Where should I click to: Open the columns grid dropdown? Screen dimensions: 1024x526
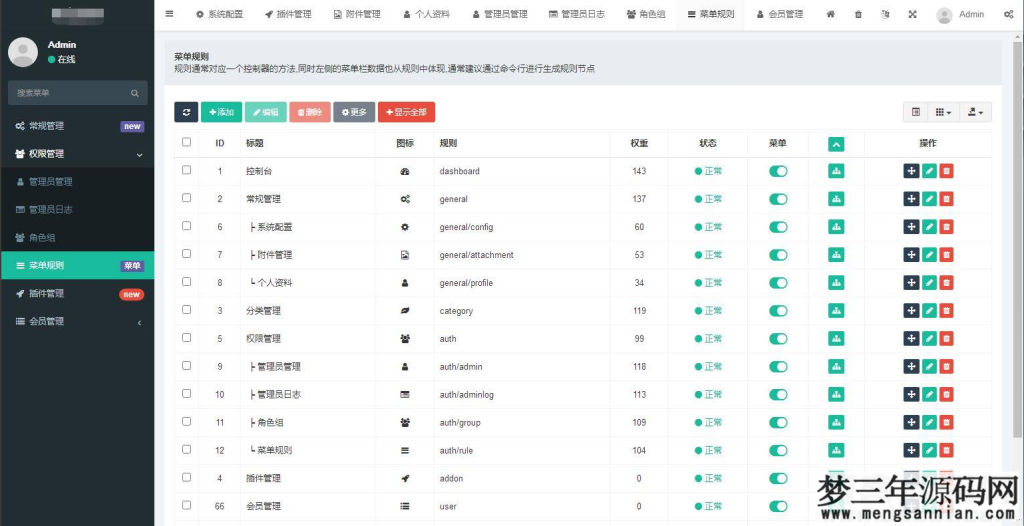[942, 112]
